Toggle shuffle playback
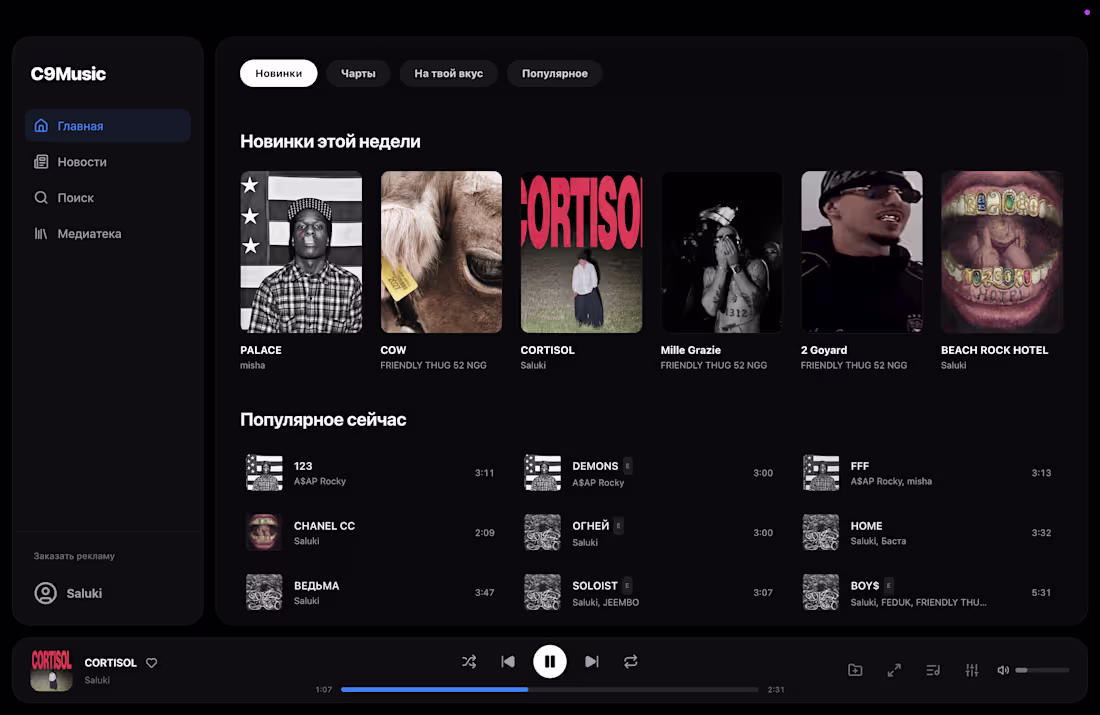The image size is (1100, 715). click(469, 661)
